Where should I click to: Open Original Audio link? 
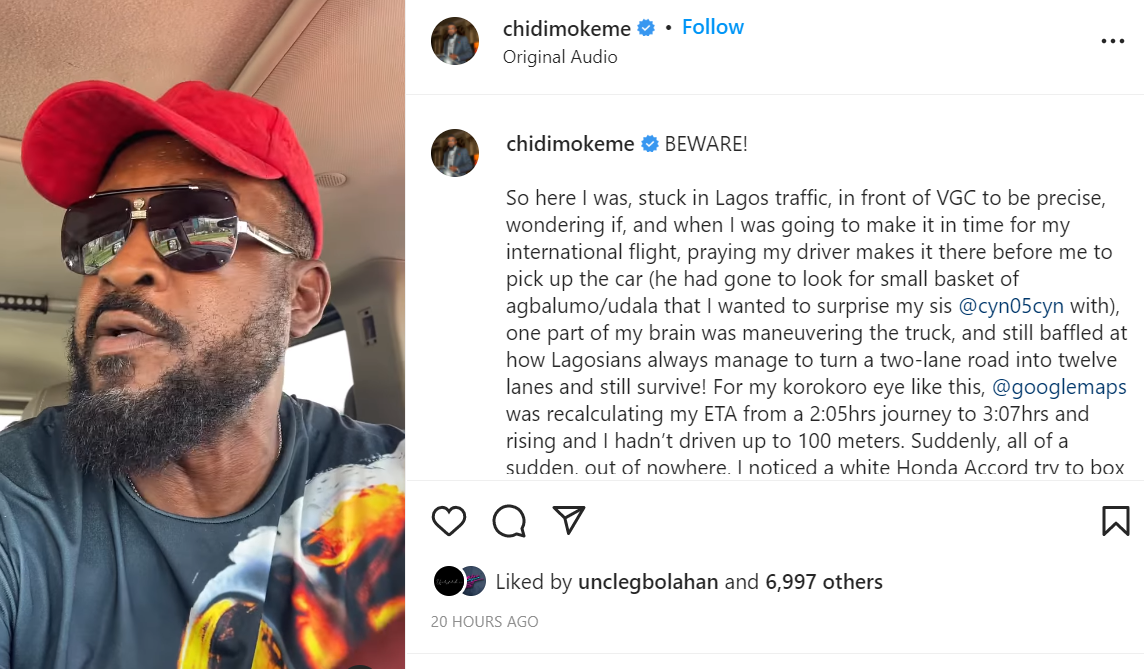[x=560, y=57]
